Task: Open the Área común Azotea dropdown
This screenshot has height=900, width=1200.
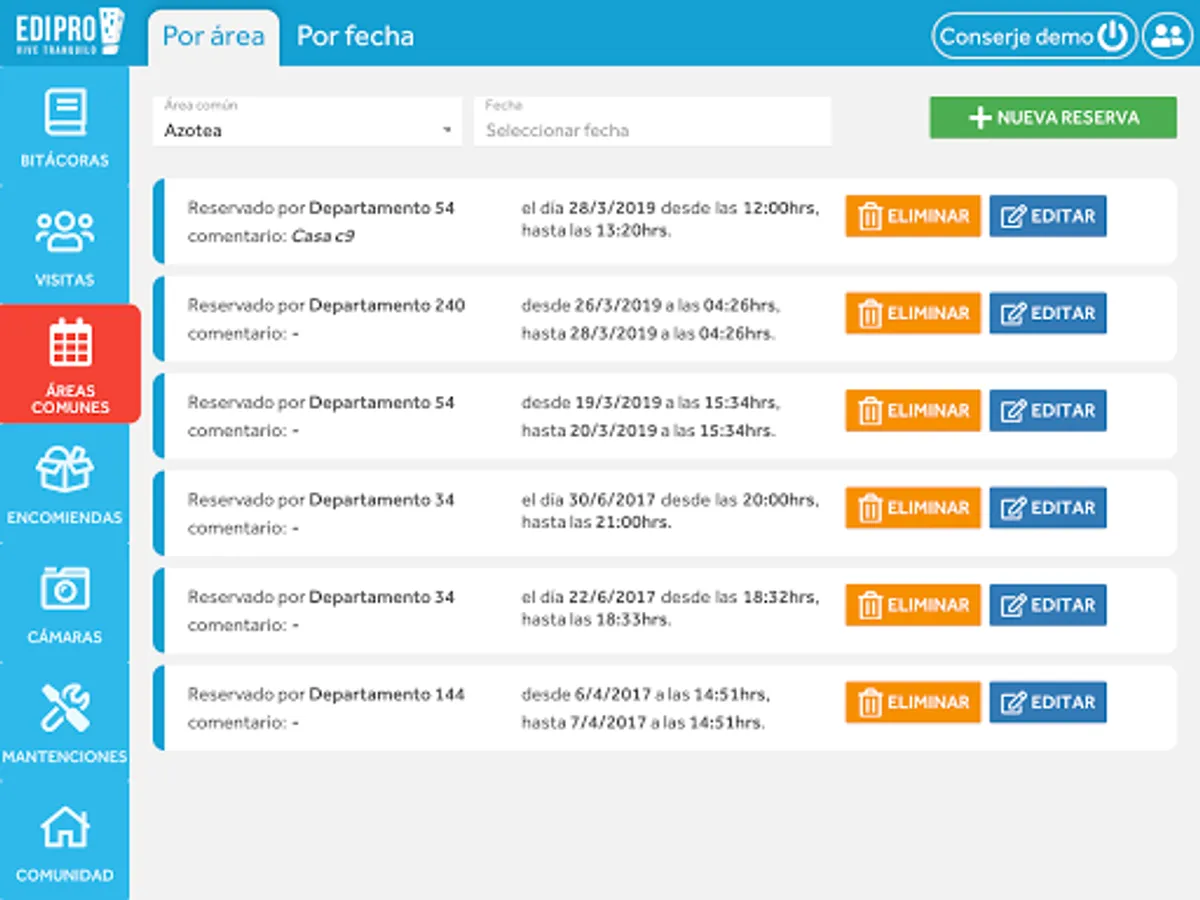Action: pos(308,121)
